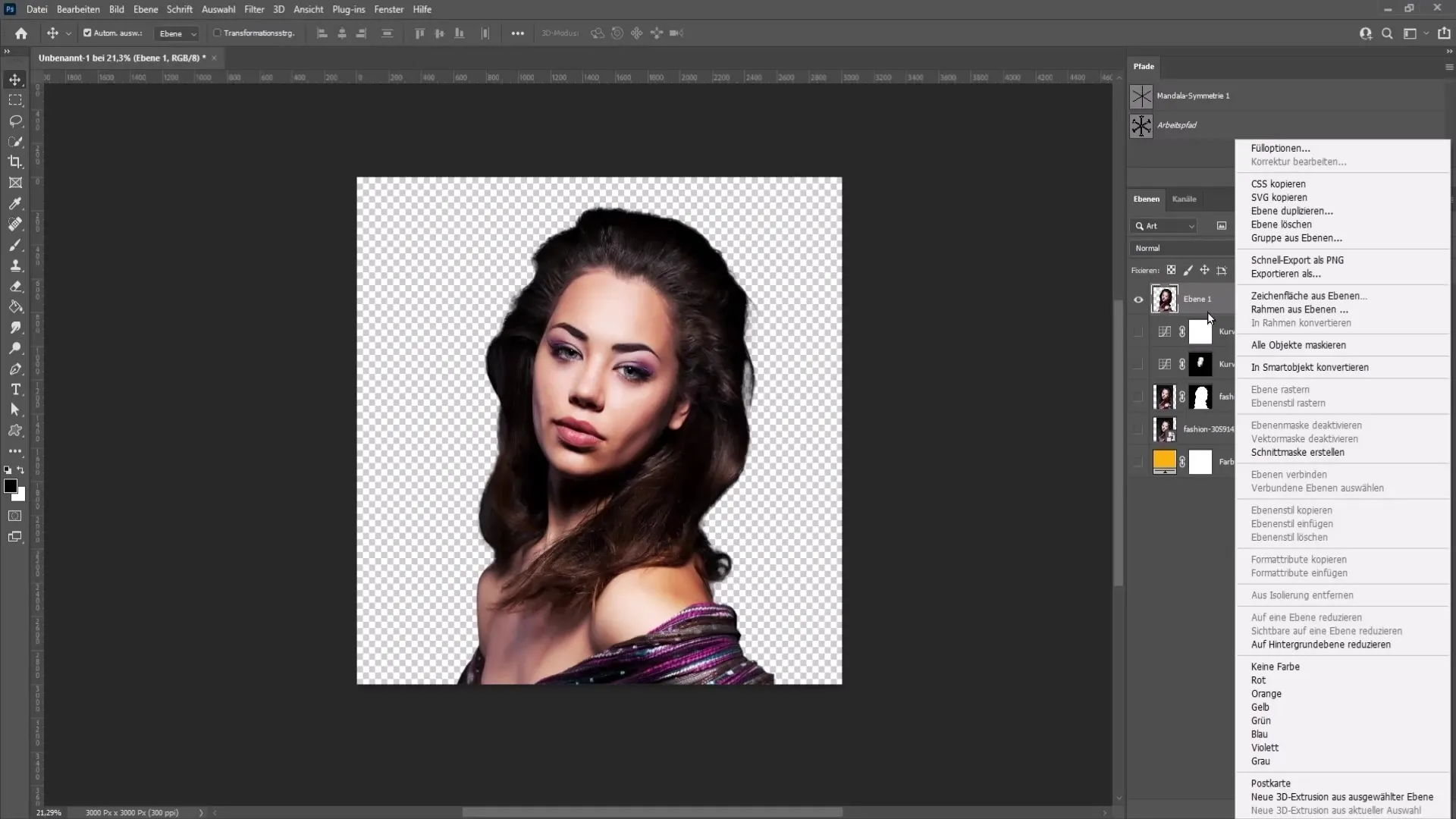Click the Text tool icon
Viewport: 1456px width, 819px height.
(x=15, y=390)
